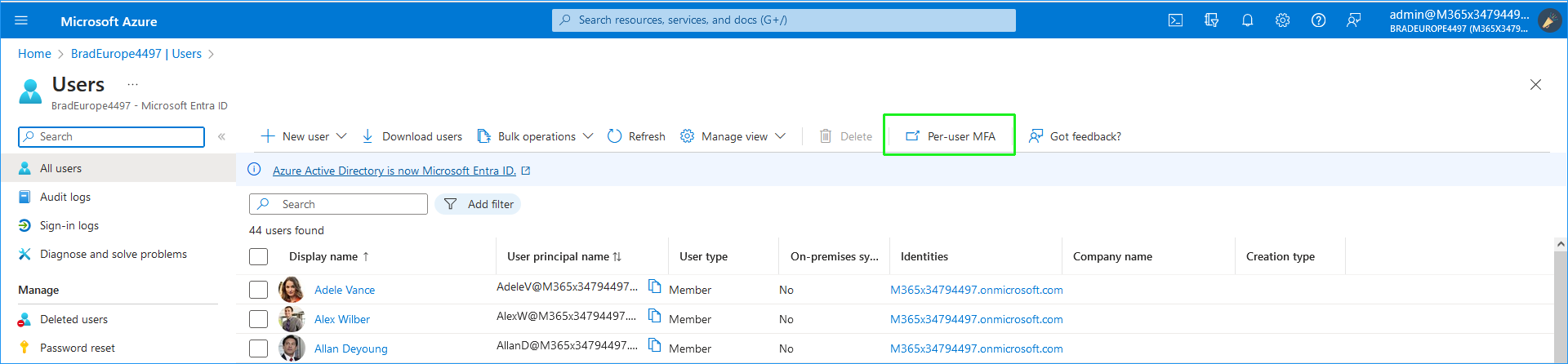This screenshot has height=364, width=1568.
Task: Click the info icon in the Entra ID banner
Action: pos(254,170)
